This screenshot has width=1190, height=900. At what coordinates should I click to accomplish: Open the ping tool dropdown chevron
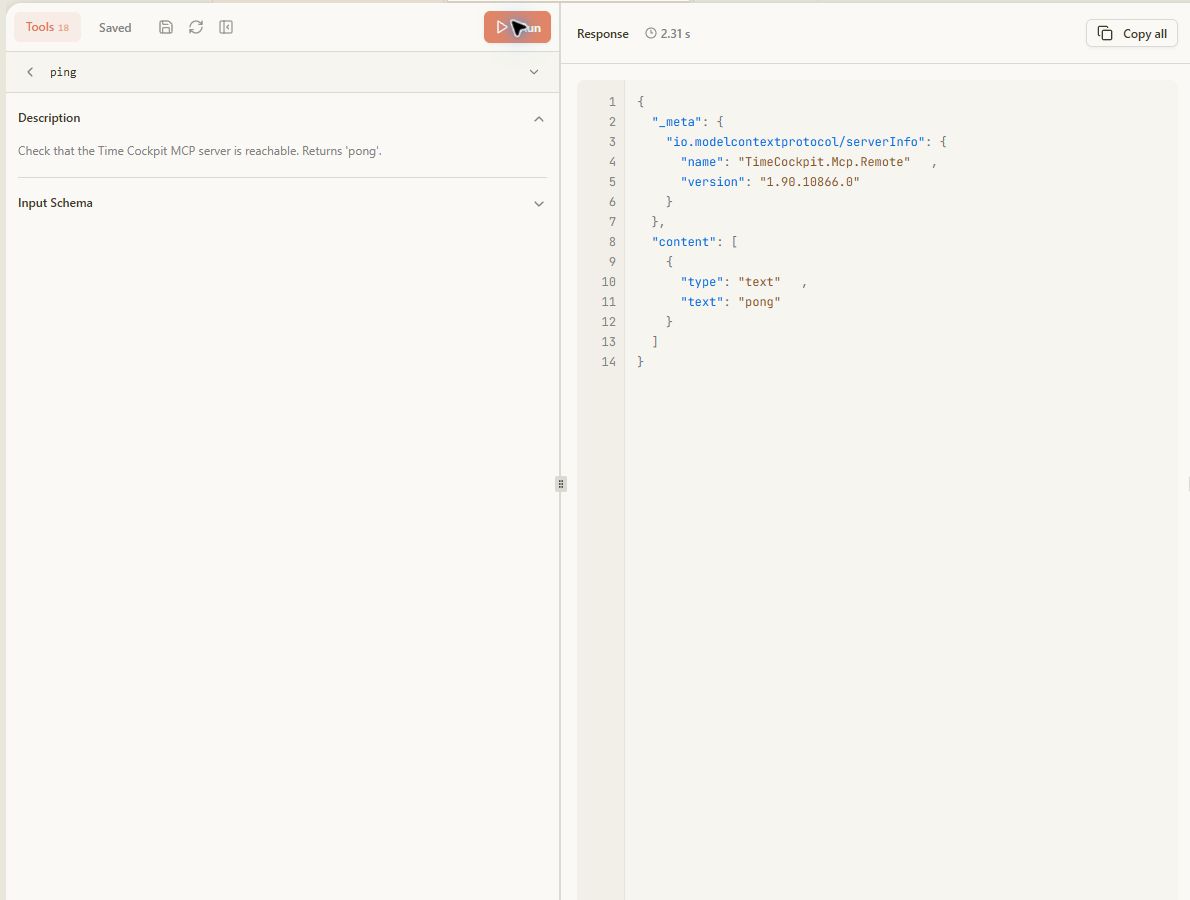(x=534, y=72)
